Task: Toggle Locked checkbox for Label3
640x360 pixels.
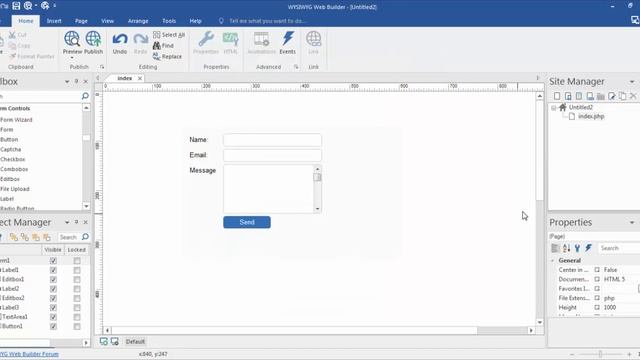Action: click(x=77, y=308)
